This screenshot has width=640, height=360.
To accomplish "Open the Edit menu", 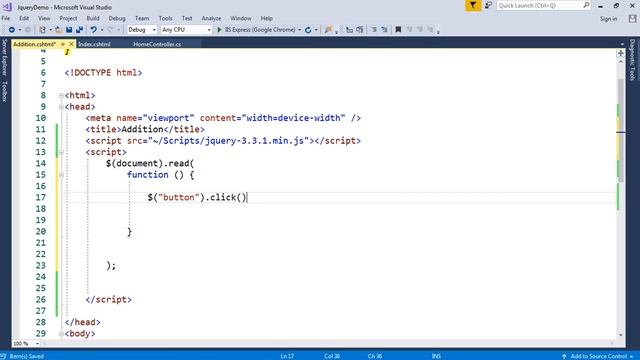I will tap(24, 18).
